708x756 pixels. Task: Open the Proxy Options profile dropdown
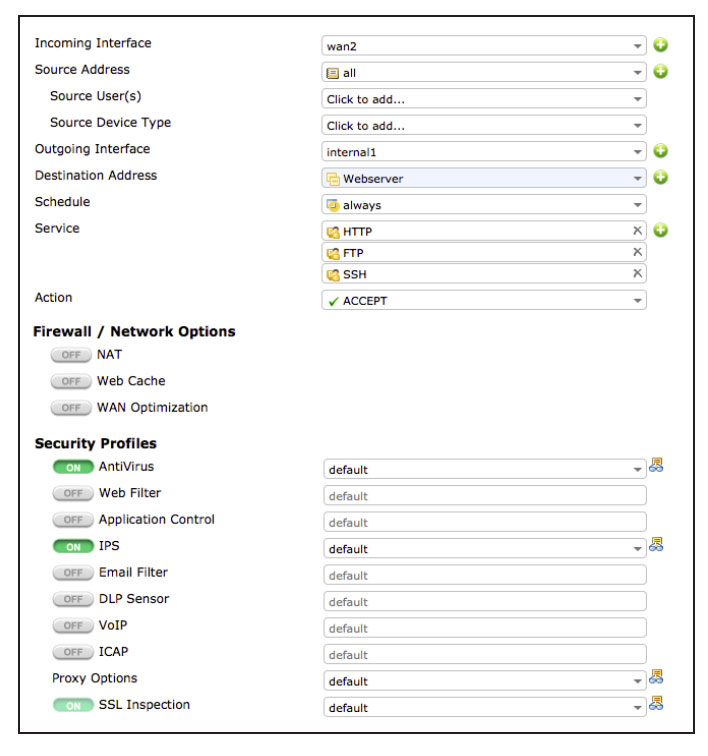[485, 681]
